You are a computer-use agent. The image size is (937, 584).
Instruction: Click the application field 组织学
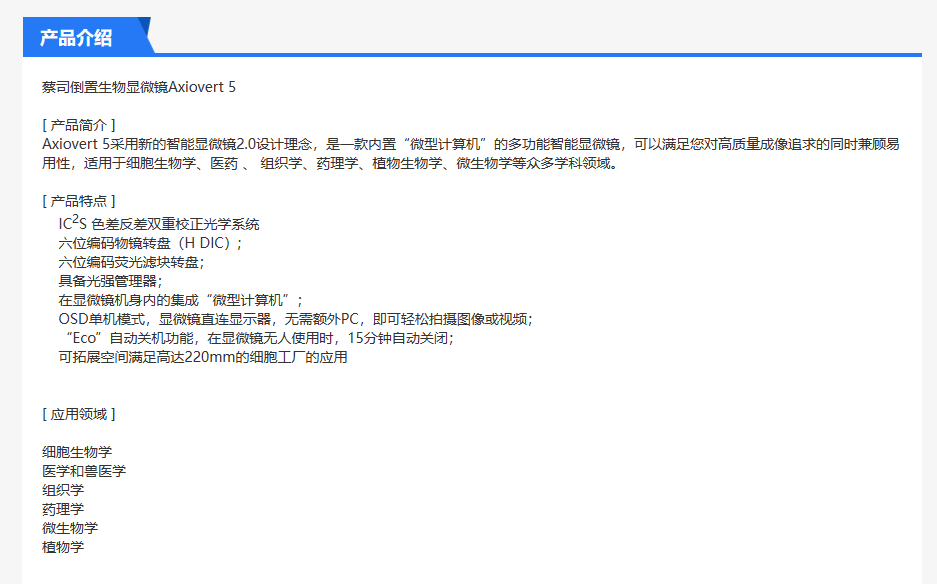63,490
